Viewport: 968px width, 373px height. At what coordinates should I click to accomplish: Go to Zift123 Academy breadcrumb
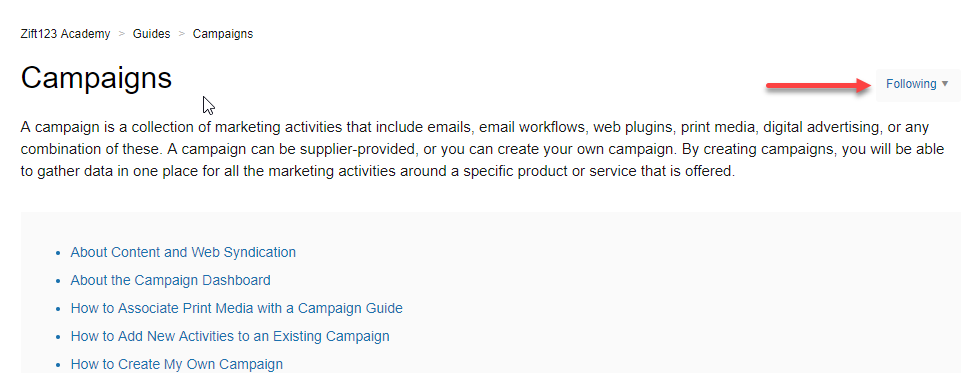click(65, 34)
